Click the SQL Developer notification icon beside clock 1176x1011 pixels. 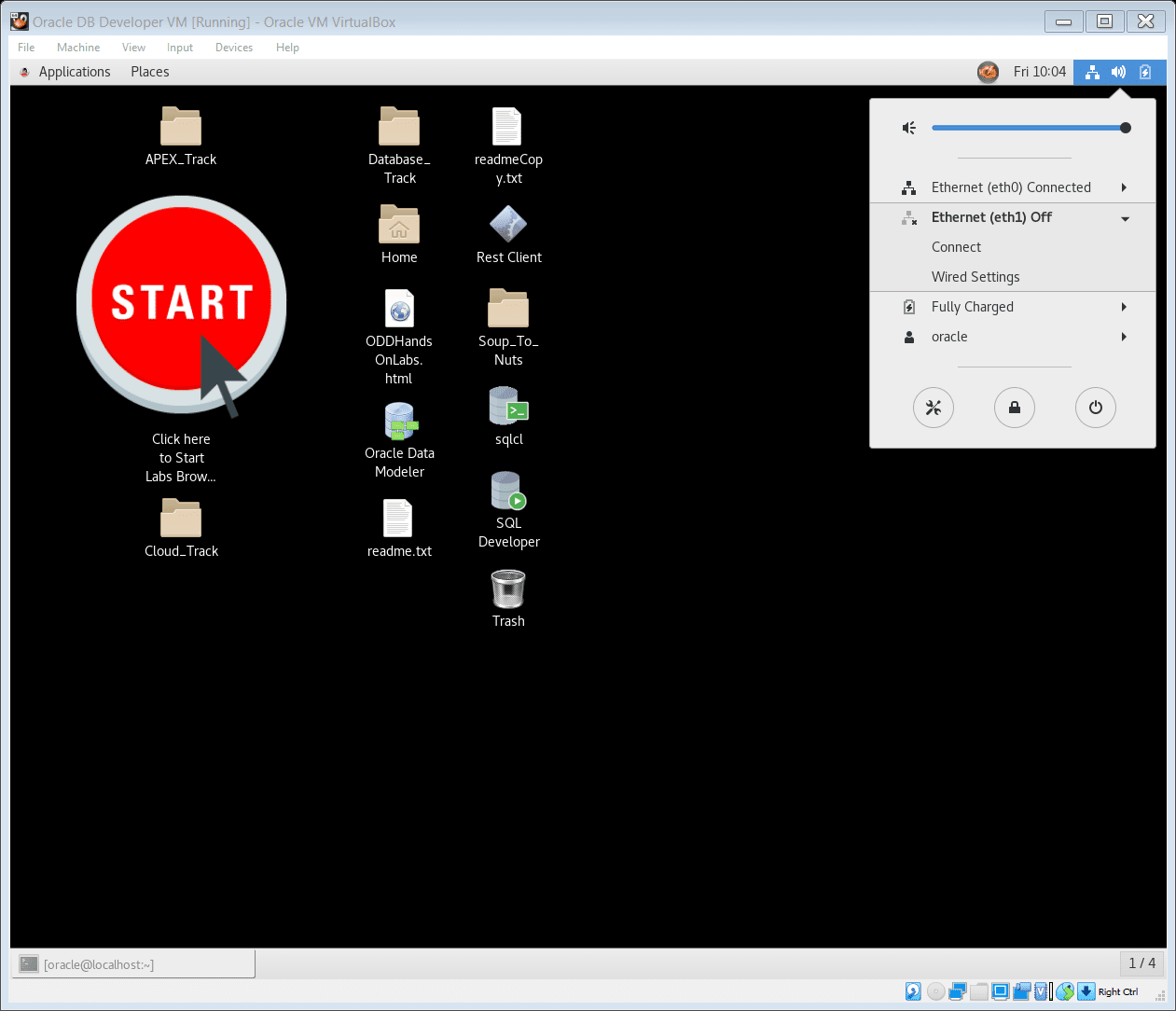point(988,72)
